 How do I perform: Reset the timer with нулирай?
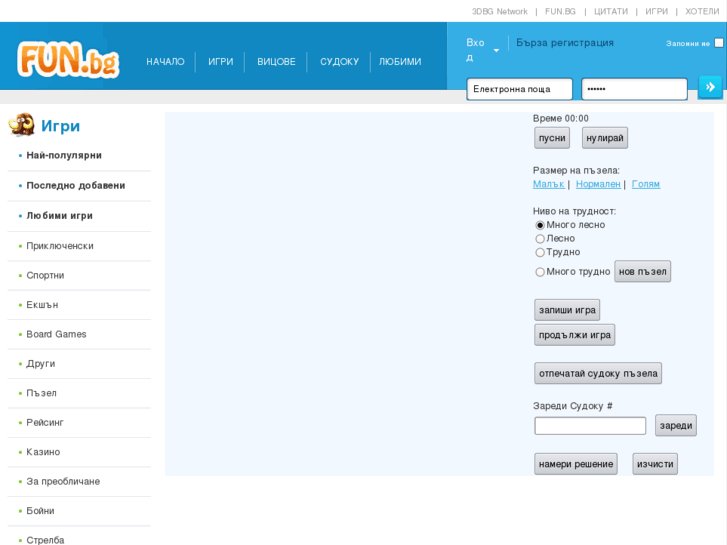pyautogui.click(x=605, y=138)
